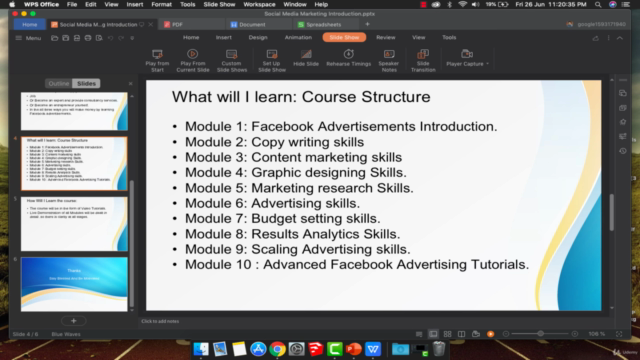Screen dimensions: 640x360
Task: Add a new slide with plus button
Action: click(74, 321)
